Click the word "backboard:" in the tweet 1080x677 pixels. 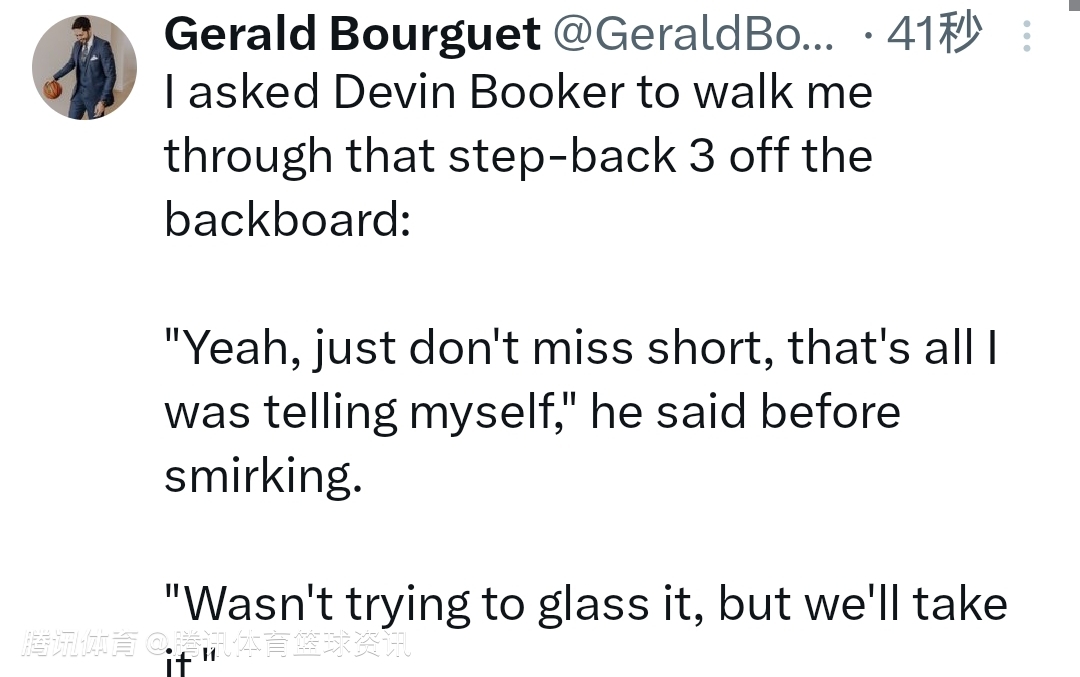pyautogui.click(x=287, y=220)
